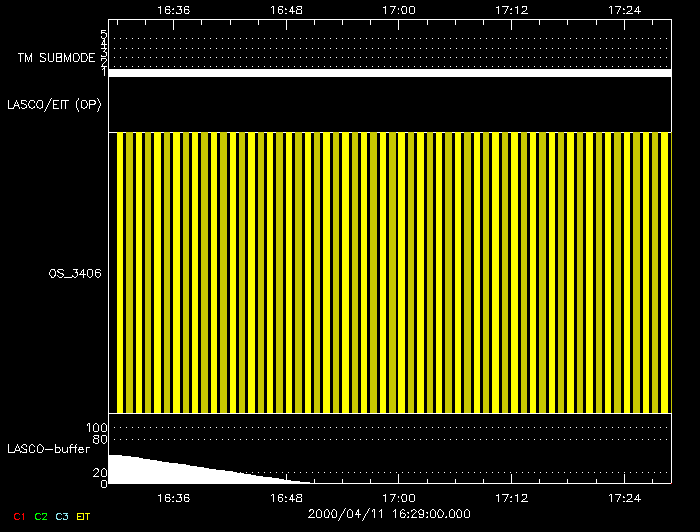Select the LASCO/EIT (DP) row label
Image resolution: width=700 pixels, height=532 pixels.
[54, 104]
